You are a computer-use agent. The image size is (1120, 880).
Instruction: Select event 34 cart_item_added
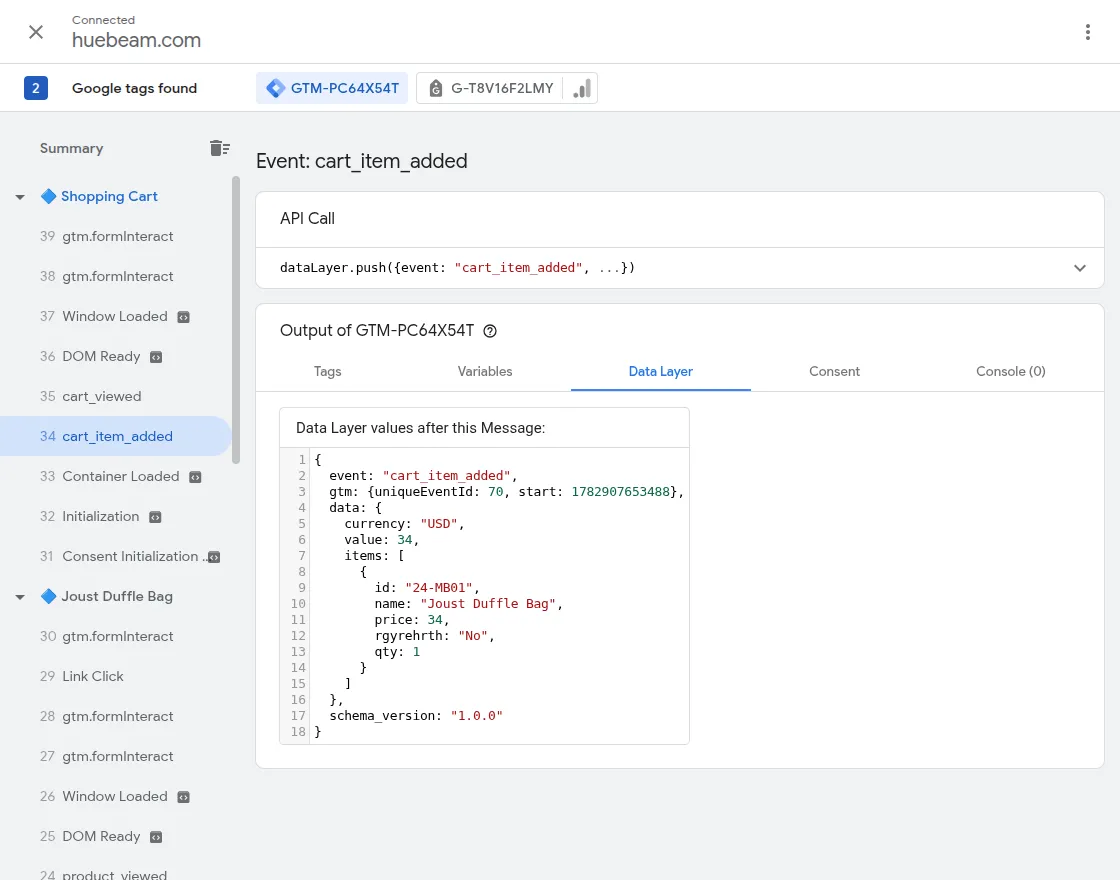point(116,436)
